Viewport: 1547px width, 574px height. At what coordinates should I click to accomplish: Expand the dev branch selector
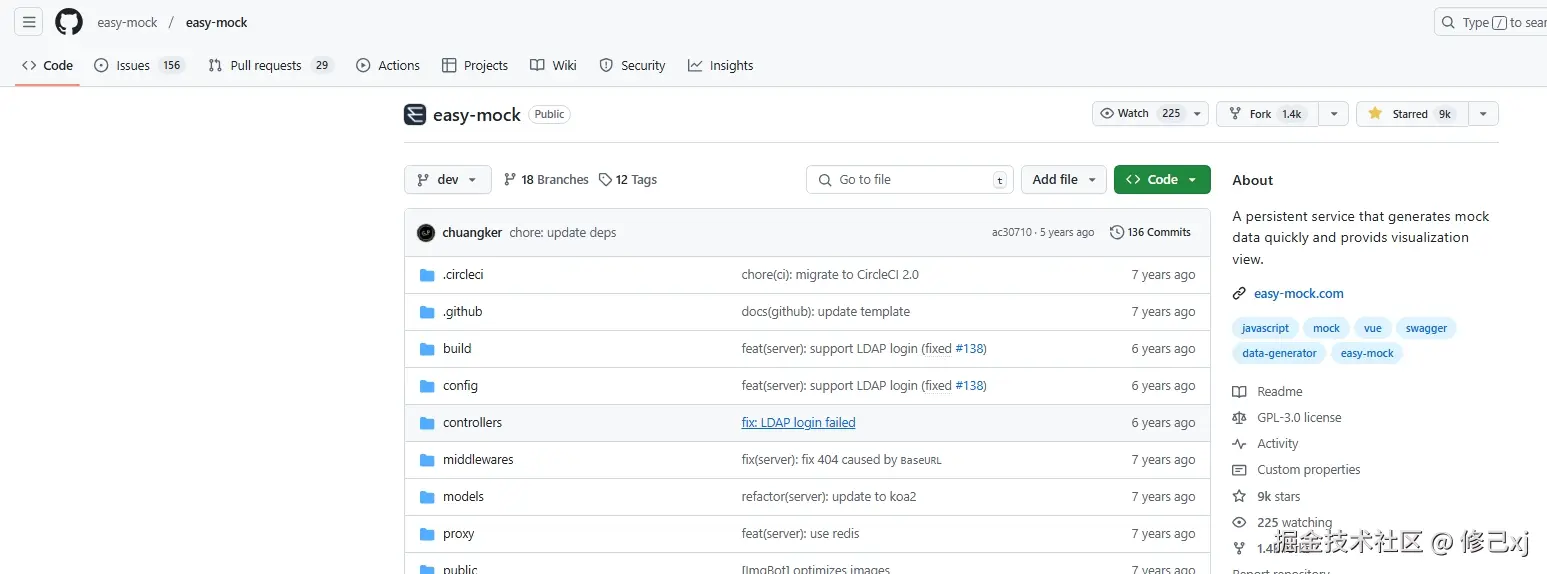pyautogui.click(x=448, y=180)
